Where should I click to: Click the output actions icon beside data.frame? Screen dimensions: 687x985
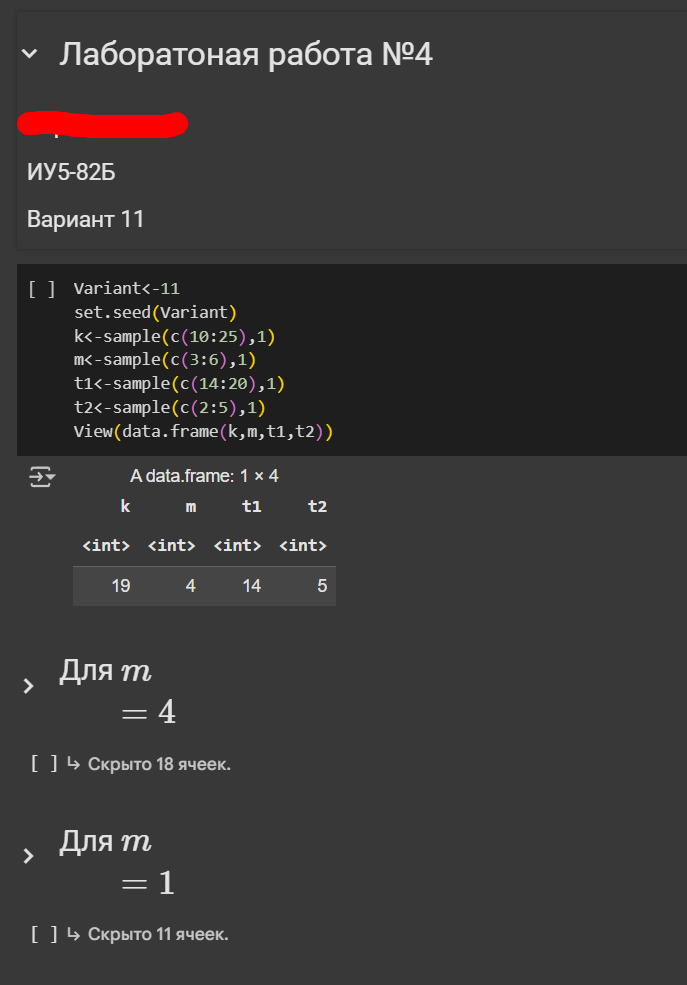(42, 477)
